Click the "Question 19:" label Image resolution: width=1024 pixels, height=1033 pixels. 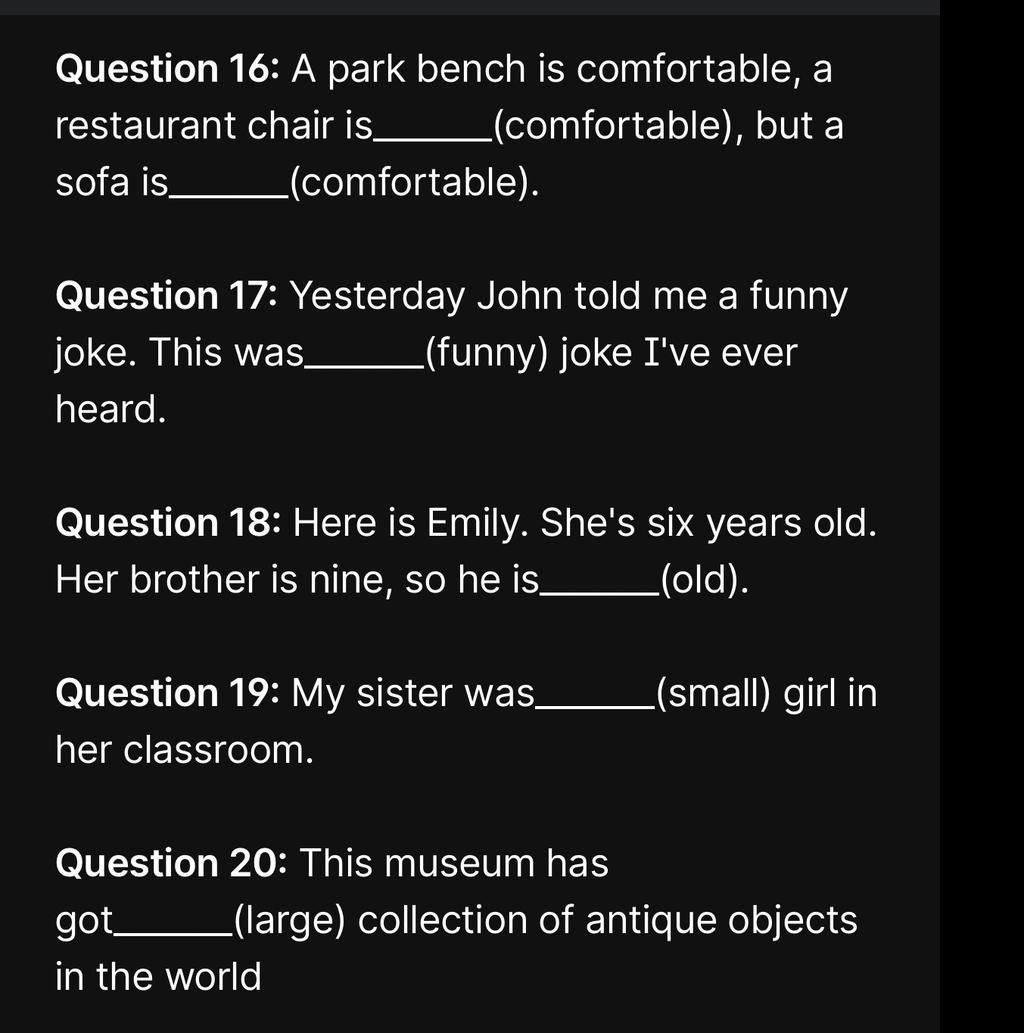click(x=167, y=692)
